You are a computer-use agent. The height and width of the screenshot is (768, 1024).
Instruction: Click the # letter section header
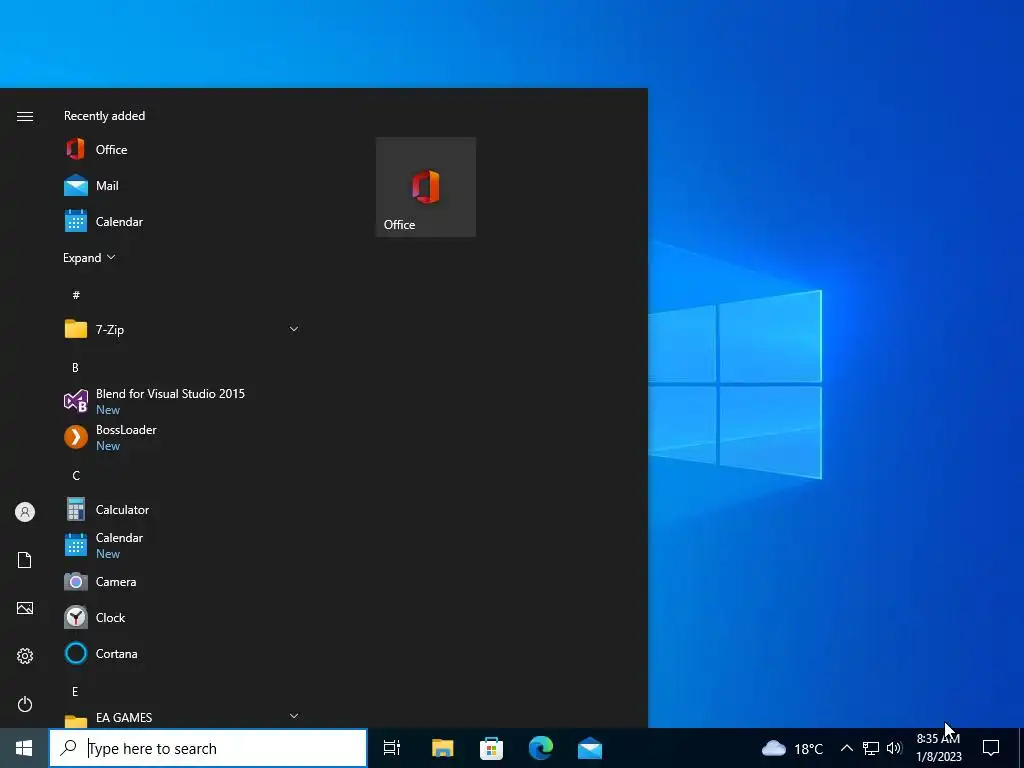pyautogui.click(x=76, y=295)
